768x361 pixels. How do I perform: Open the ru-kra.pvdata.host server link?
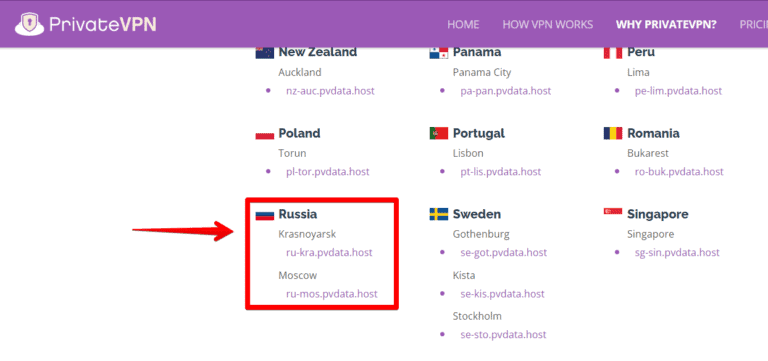pyautogui.click(x=329, y=253)
